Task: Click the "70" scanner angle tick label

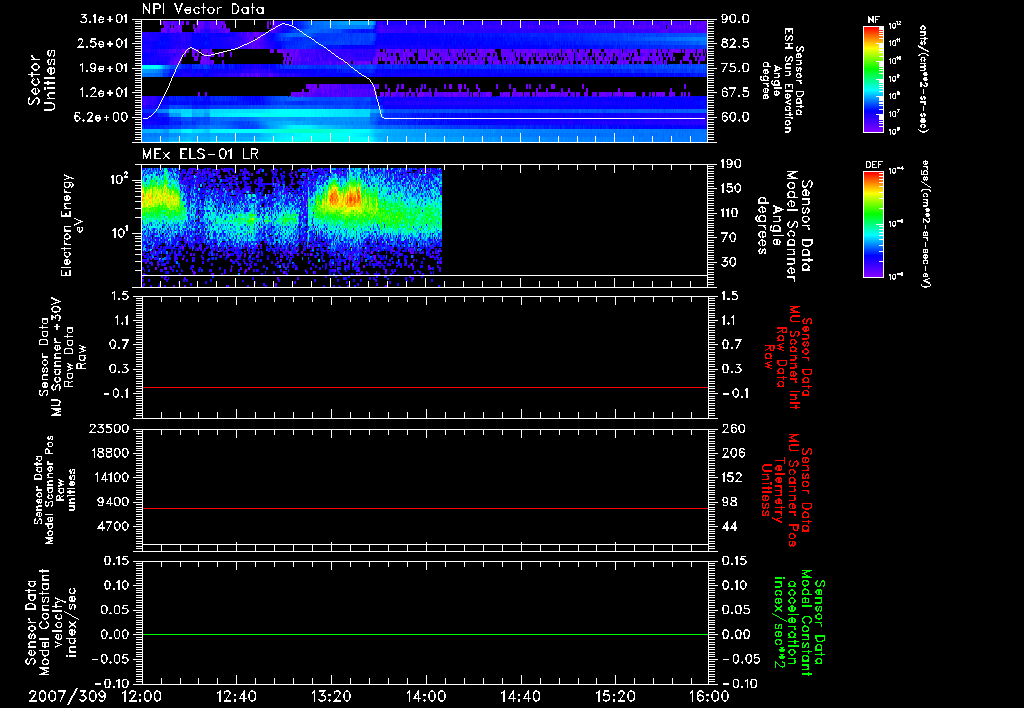Action: coord(729,238)
